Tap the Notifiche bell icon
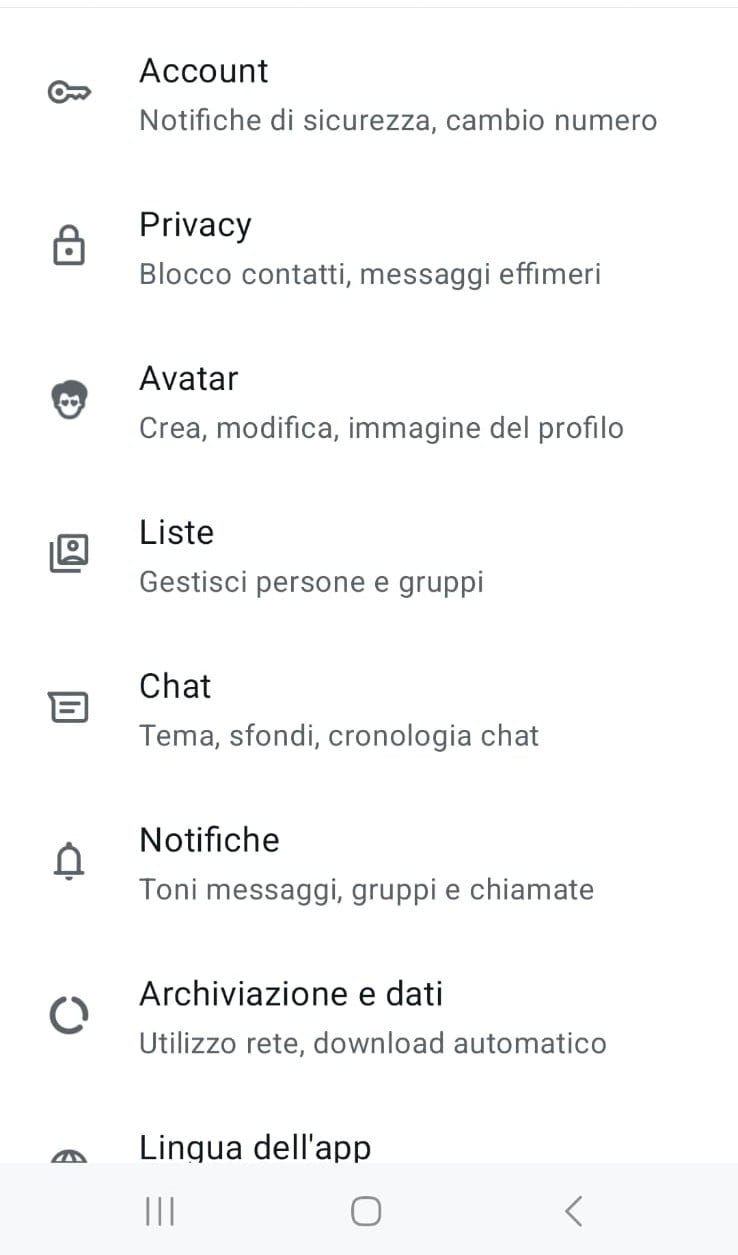The width and height of the screenshot is (738, 1255). (69, 862)
